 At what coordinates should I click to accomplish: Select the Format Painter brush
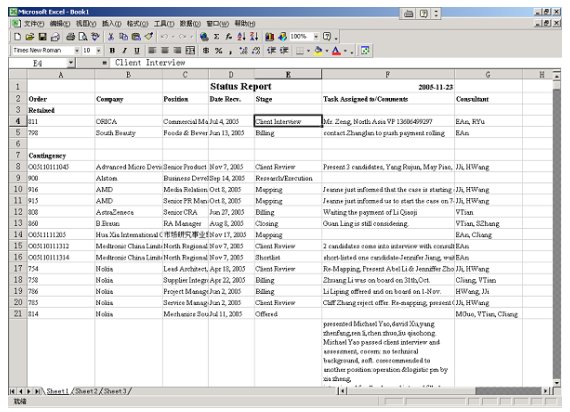(x=149, y=37)
